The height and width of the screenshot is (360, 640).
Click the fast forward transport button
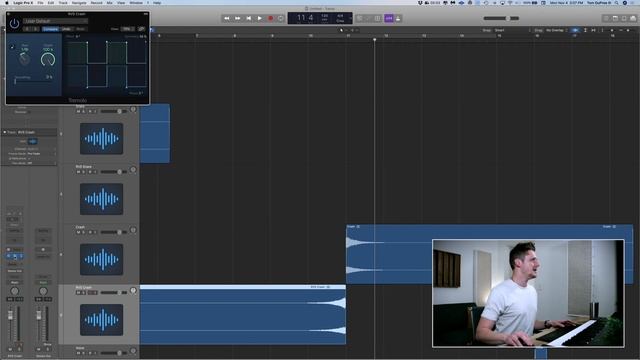[238, 18]
